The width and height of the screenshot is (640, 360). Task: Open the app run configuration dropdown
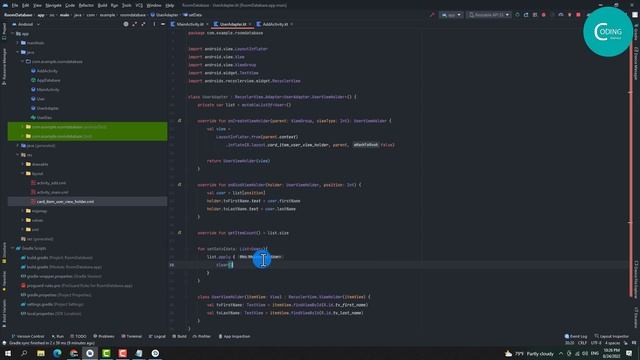(x=451, y=15)
